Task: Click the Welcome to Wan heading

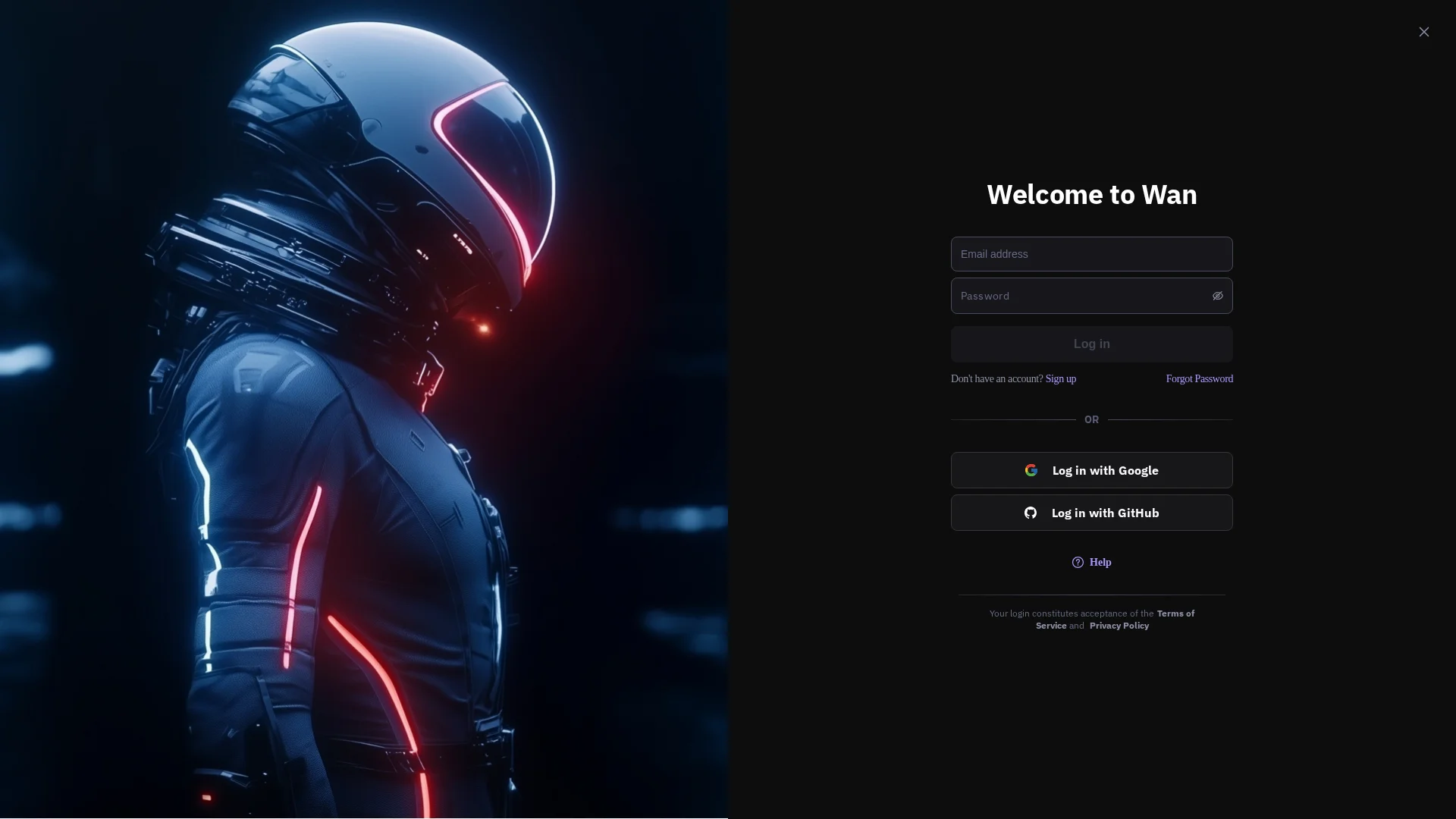Action: (x=1091, y=194)
